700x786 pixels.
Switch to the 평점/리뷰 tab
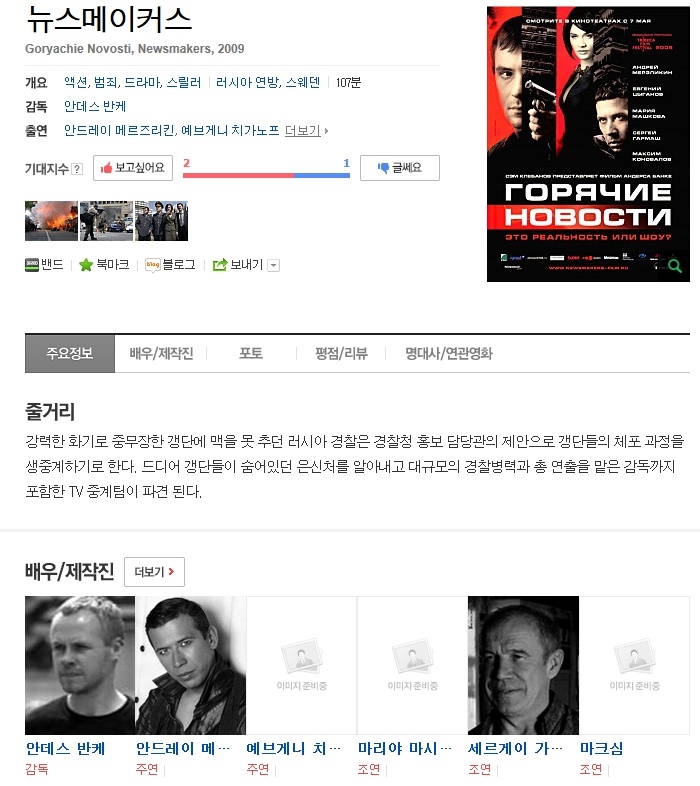point(341,353)
